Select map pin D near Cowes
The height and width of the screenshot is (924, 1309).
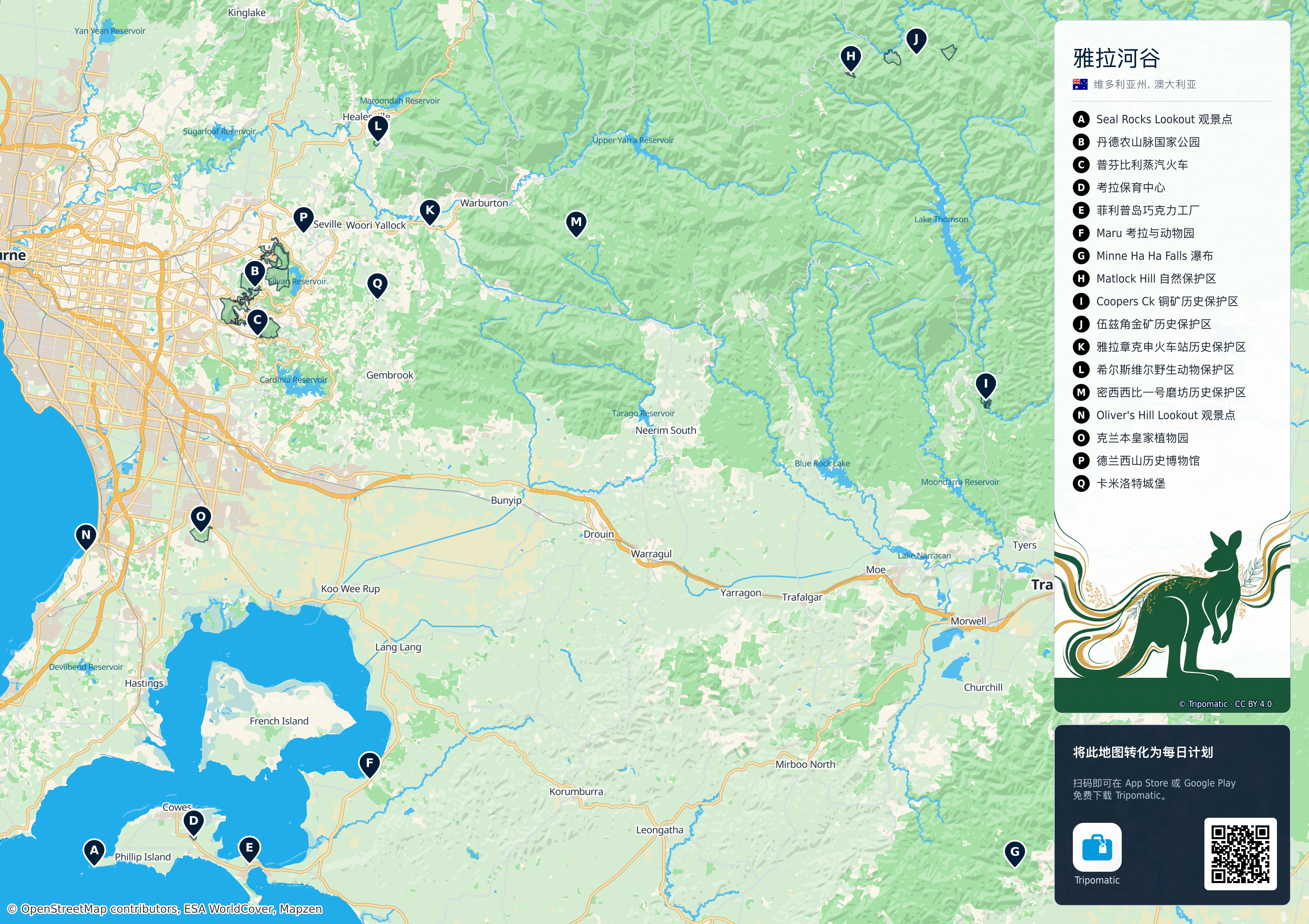coord(194,822)
